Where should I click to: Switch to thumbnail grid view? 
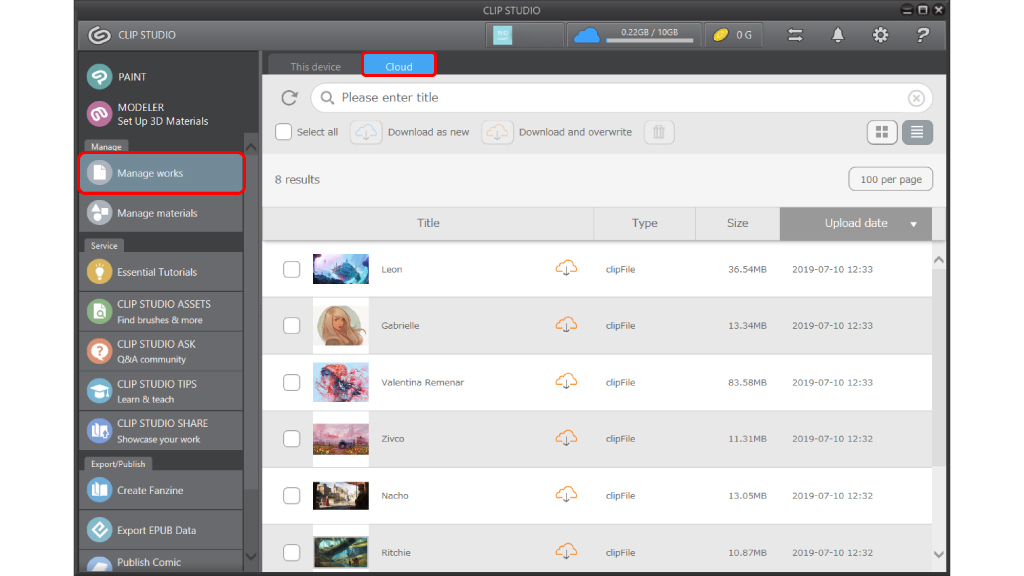click(x=882, y=132)
